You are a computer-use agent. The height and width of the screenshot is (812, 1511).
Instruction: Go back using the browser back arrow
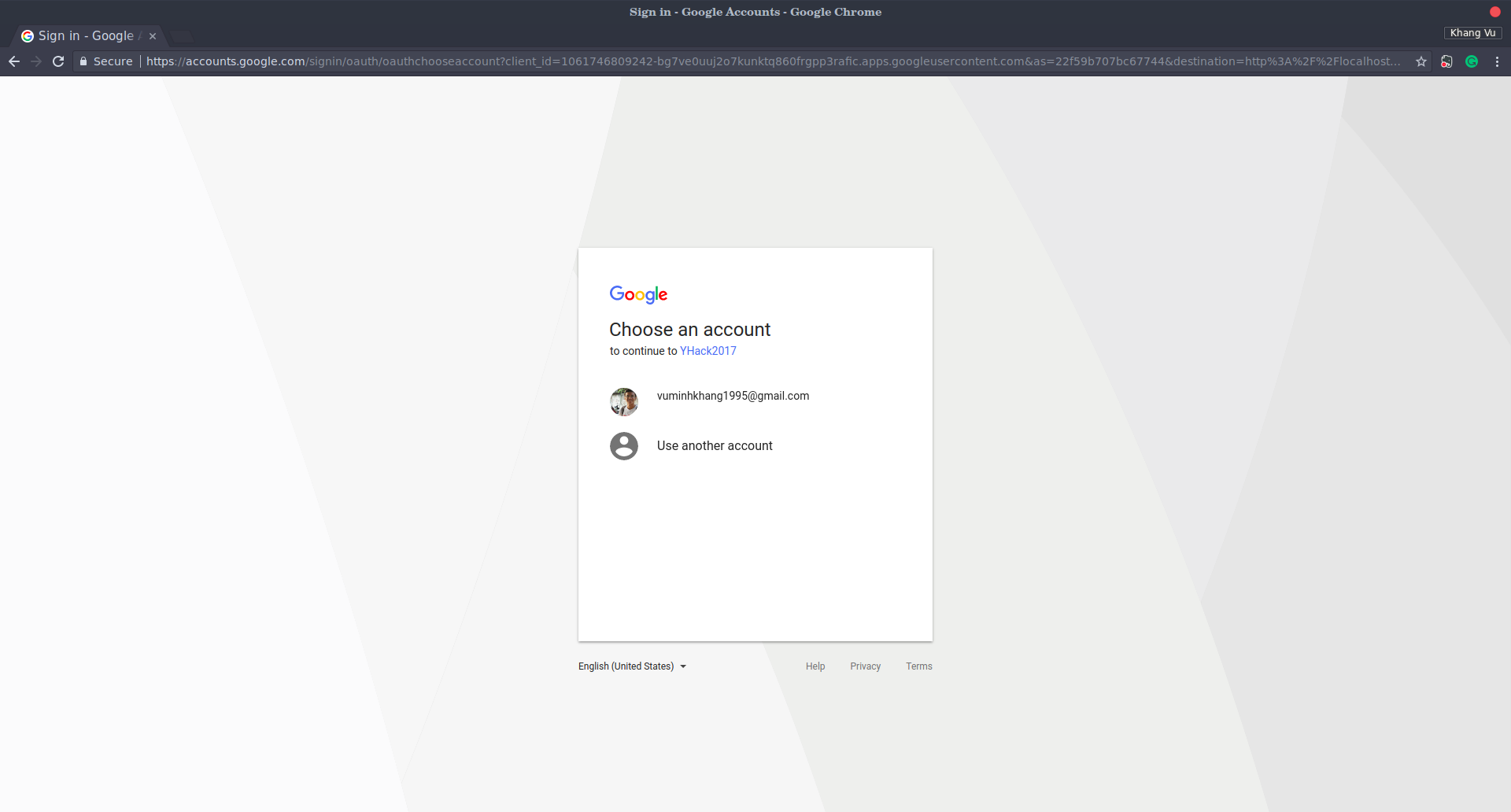[x=14, y=61]
